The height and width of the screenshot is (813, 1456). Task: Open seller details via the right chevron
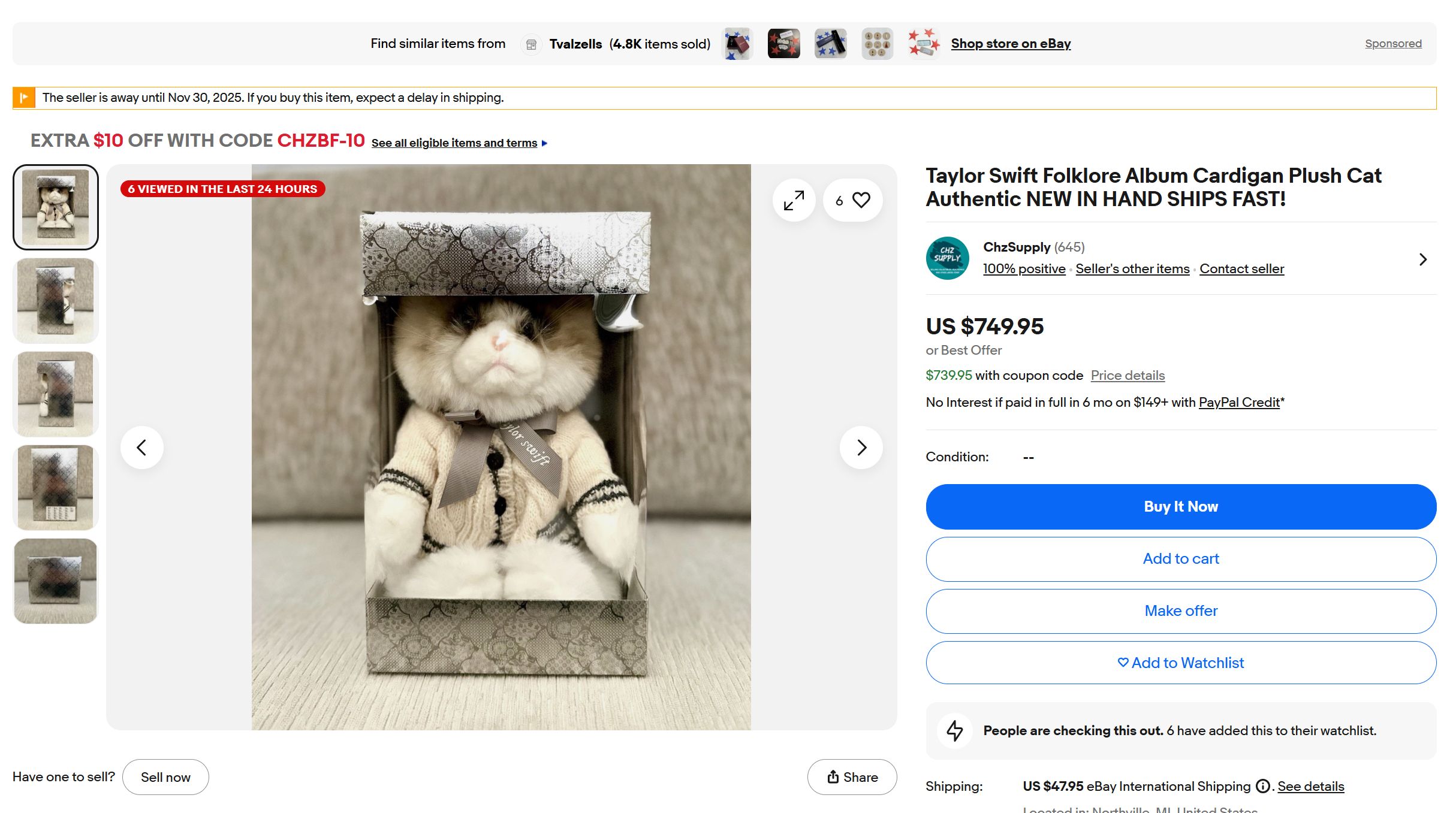click(1423, 259)
